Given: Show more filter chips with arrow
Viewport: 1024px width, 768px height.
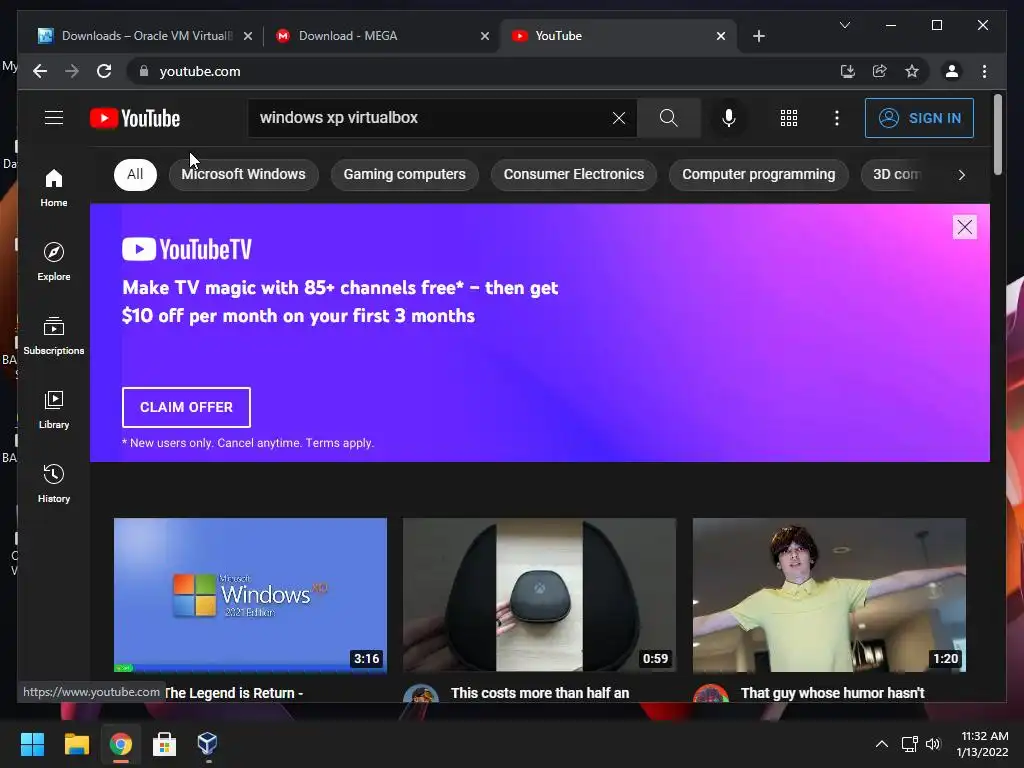Looking at the screenshot, I should click(x=961, y=175).
